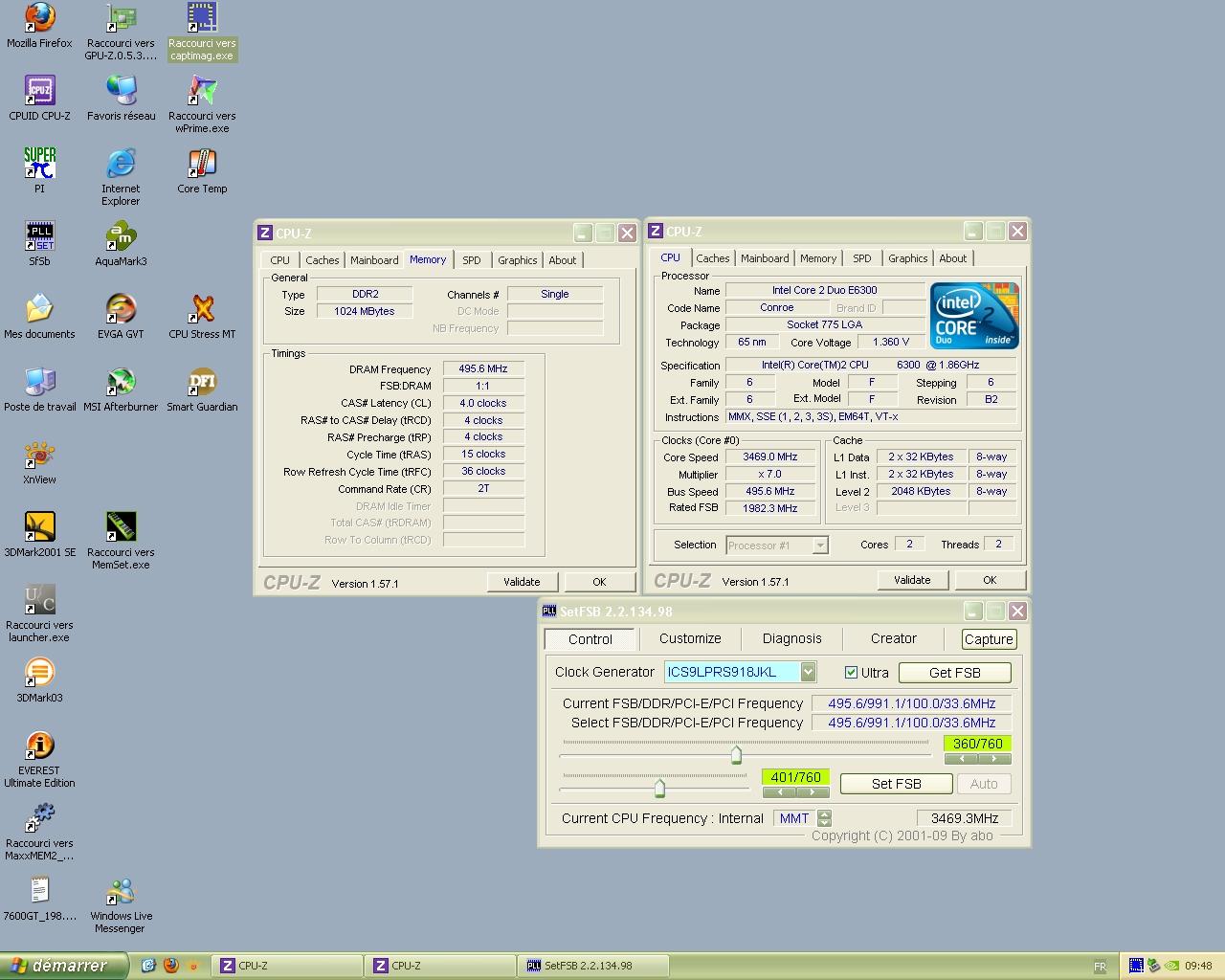The width and height of the screenshot is (1225, 980).
Task: Click Set FSB button
Action: coord(896,784)
